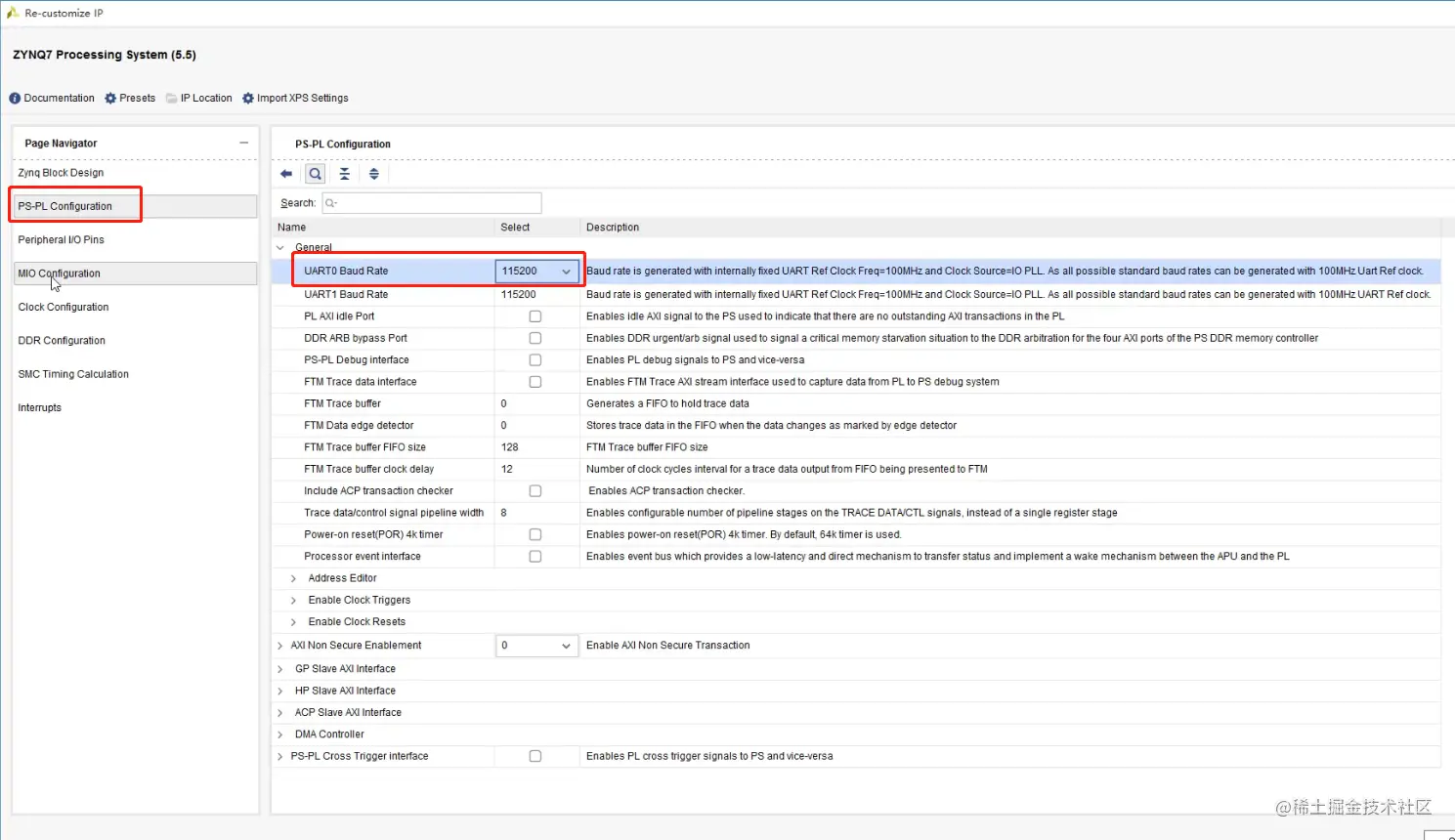The height and width of the screenshot is (840, 1455).
Task: Toggle the search magnifier icon in toolbar
Action: (315, 174)
